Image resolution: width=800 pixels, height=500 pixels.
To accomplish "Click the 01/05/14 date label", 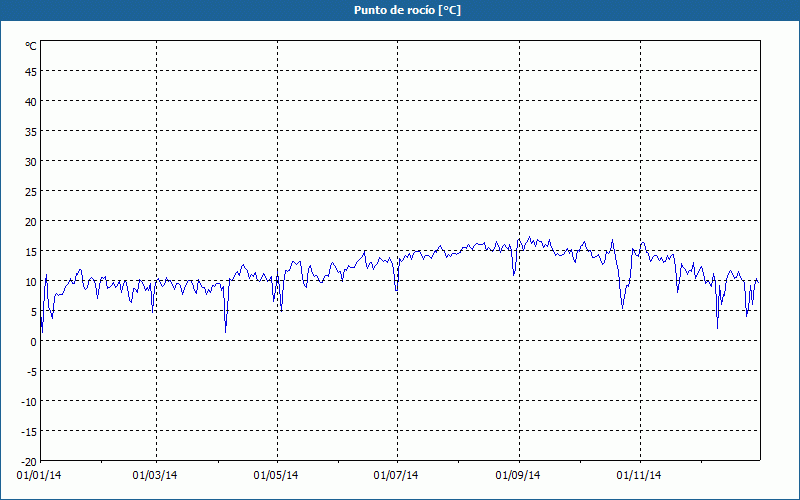I will pos(276,476).
